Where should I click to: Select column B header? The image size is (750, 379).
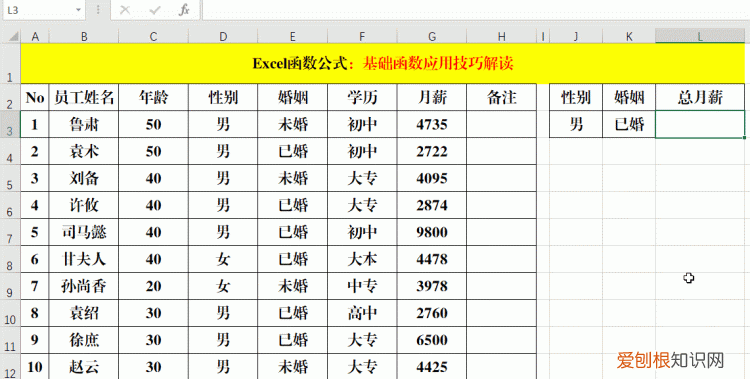coord(84,36)
